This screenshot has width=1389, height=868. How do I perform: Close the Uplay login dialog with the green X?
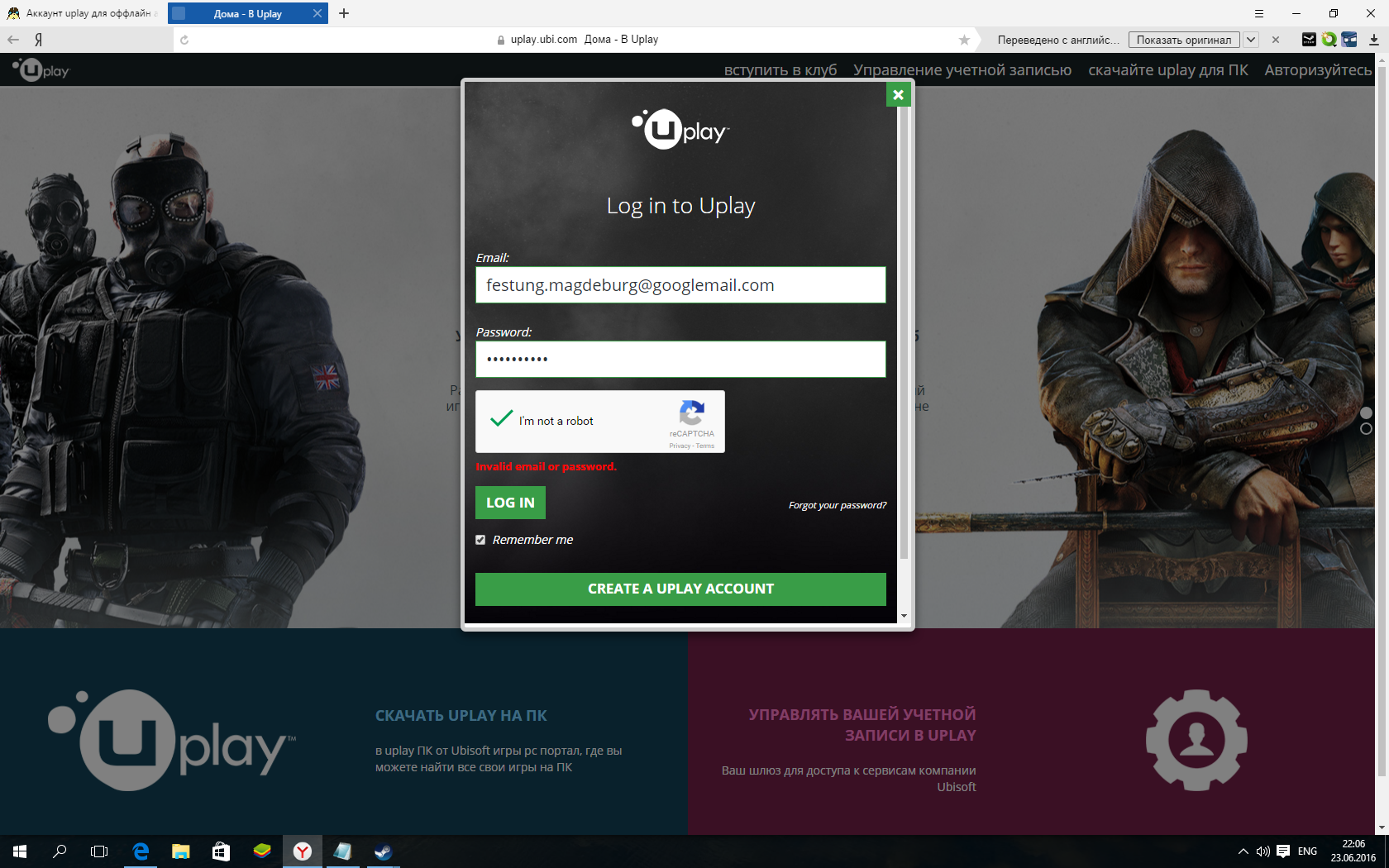898,94
